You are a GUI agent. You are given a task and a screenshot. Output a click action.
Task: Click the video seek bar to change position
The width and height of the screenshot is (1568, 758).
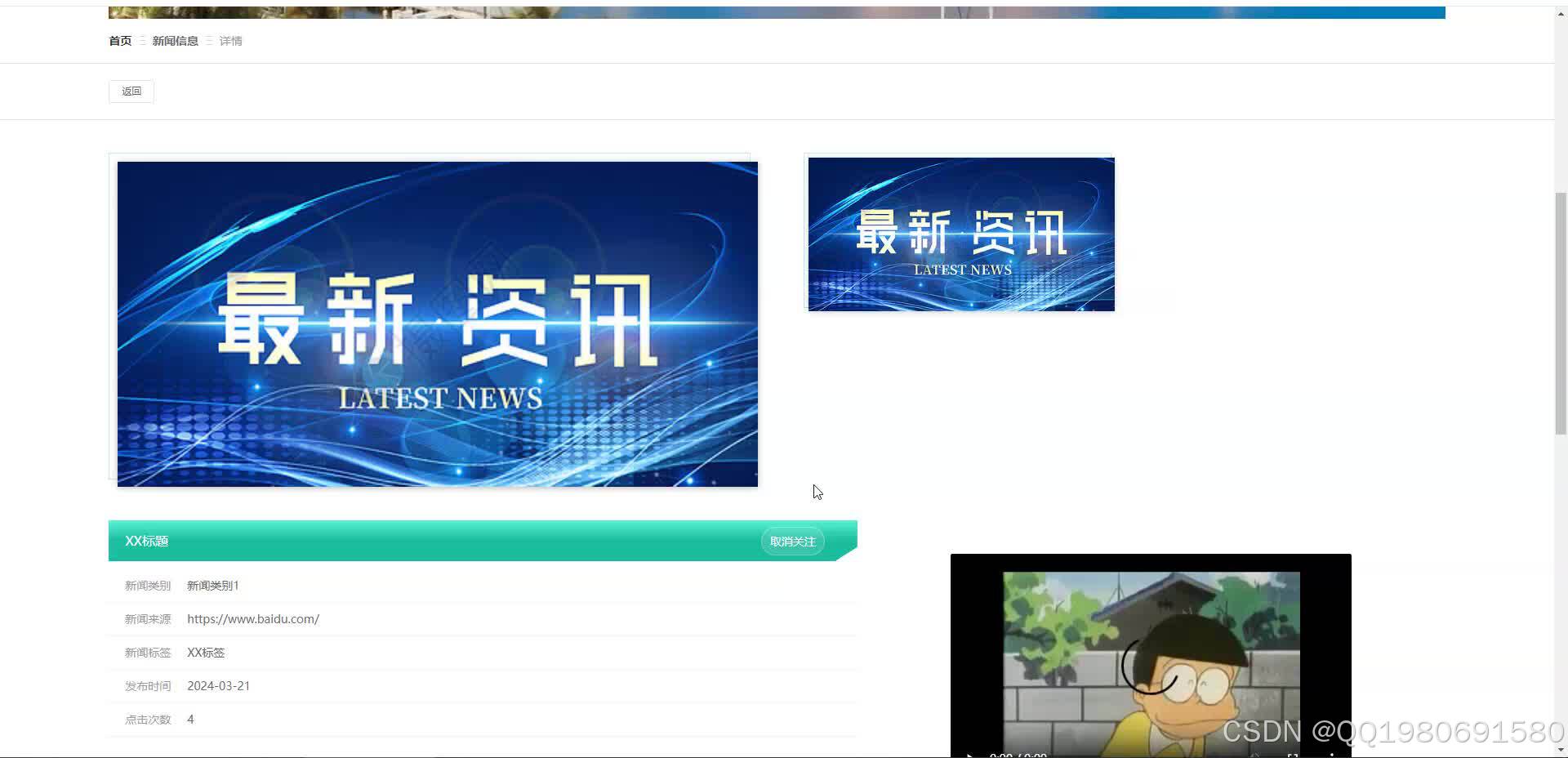pos(1143,748)
